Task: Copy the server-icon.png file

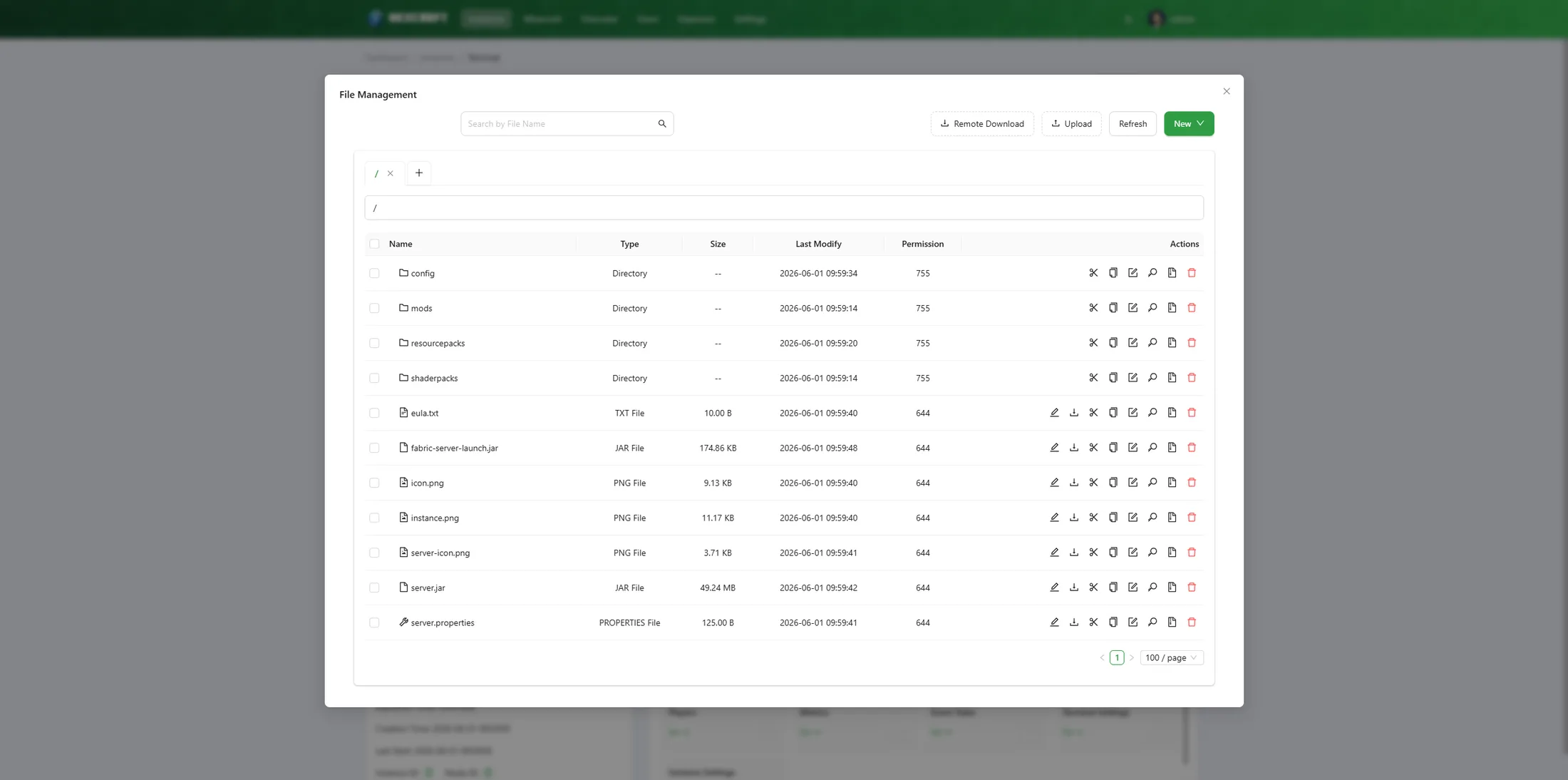Action: pyautogui.click(x=1113, y=553)
